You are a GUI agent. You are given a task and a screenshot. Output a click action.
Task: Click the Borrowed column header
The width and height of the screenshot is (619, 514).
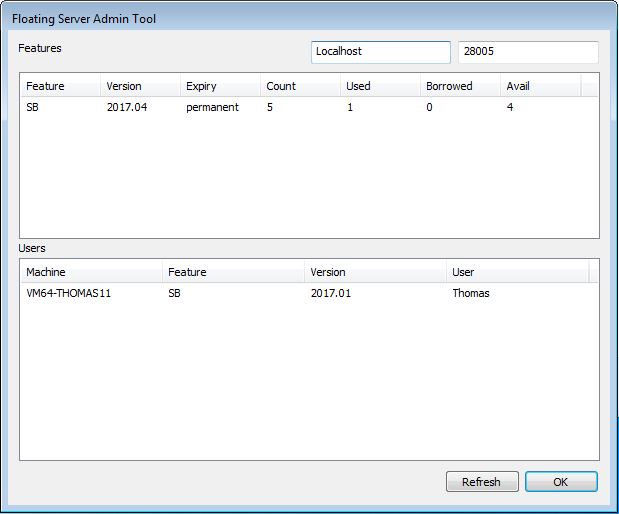click(x=459, y=86)
